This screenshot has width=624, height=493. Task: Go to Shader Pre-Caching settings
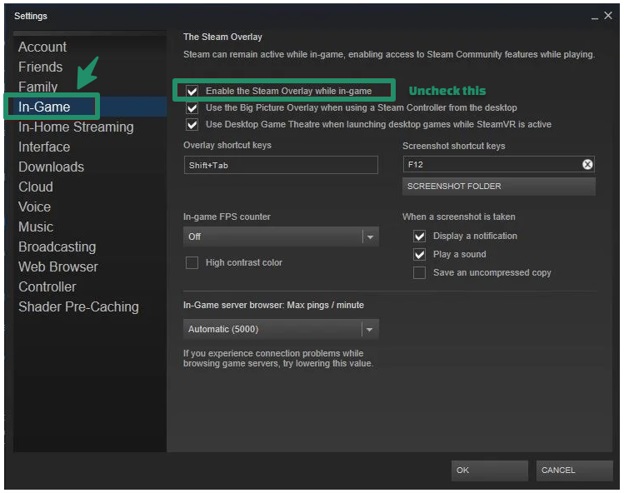coord(79,307)
